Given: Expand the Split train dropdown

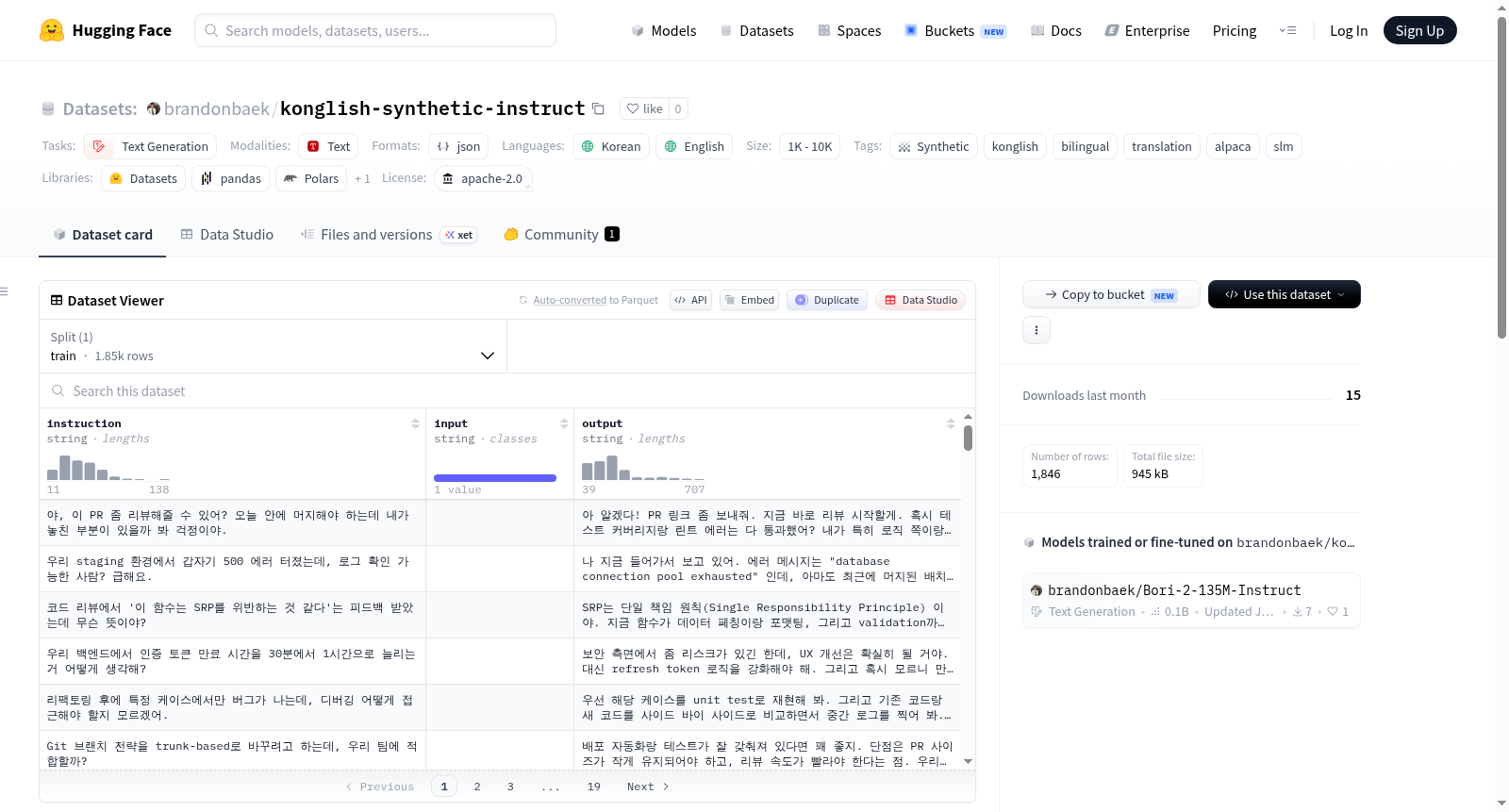Looking at the screenshot, I should point(273,346).
